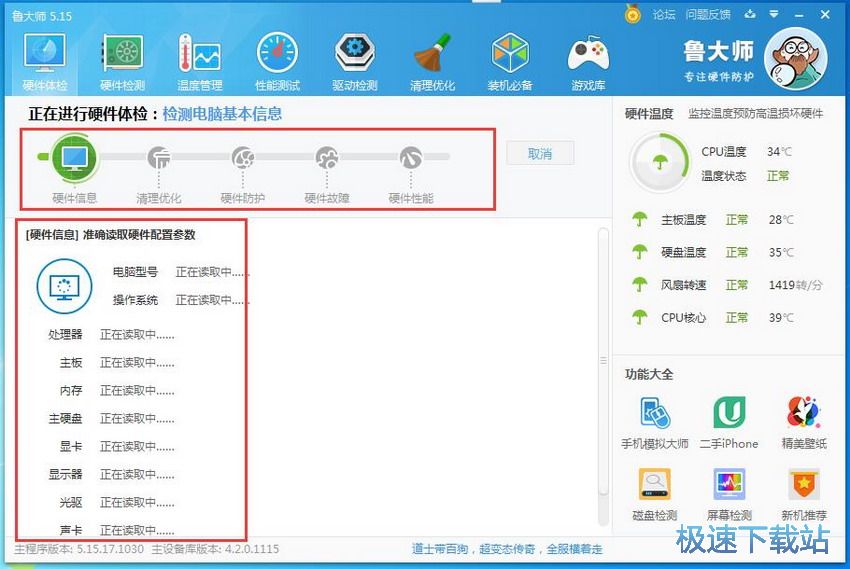Click the 显卡 row label
850x569 pixels.
pyautogui.click(x=71, y=447)
